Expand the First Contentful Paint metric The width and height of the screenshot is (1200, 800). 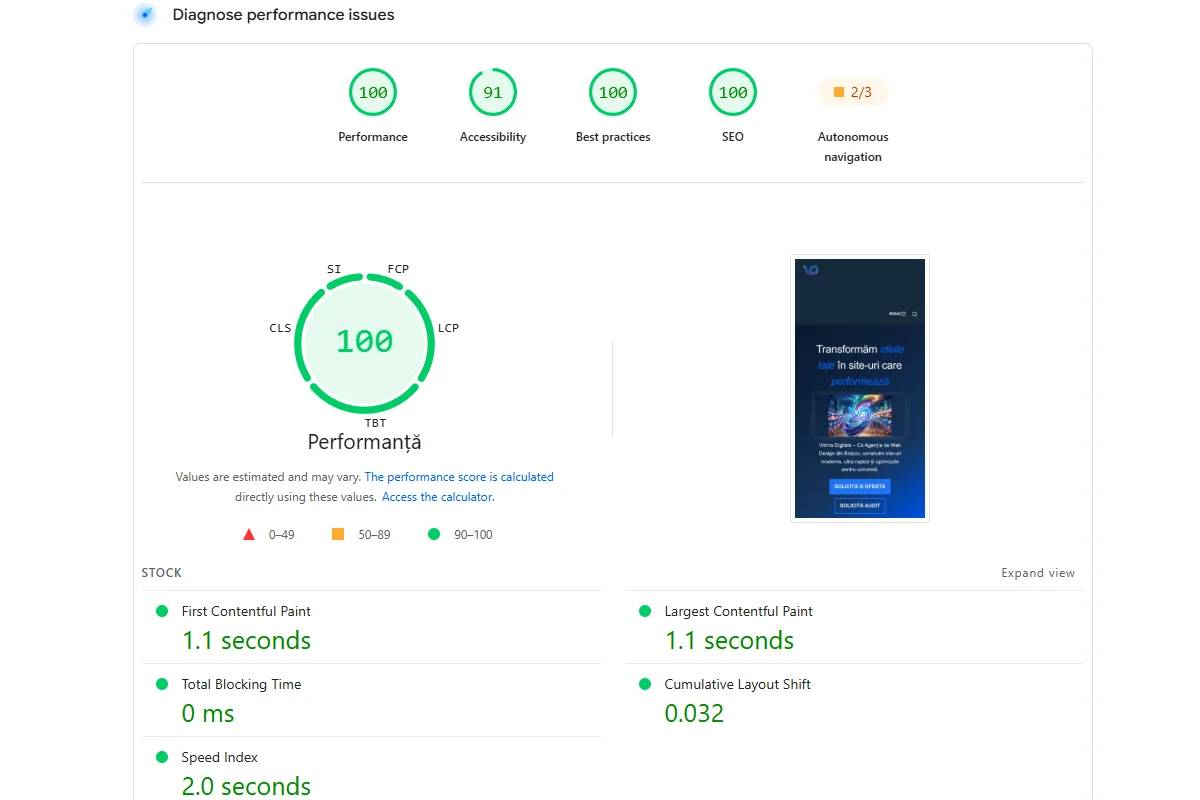[x=371, y=627]
